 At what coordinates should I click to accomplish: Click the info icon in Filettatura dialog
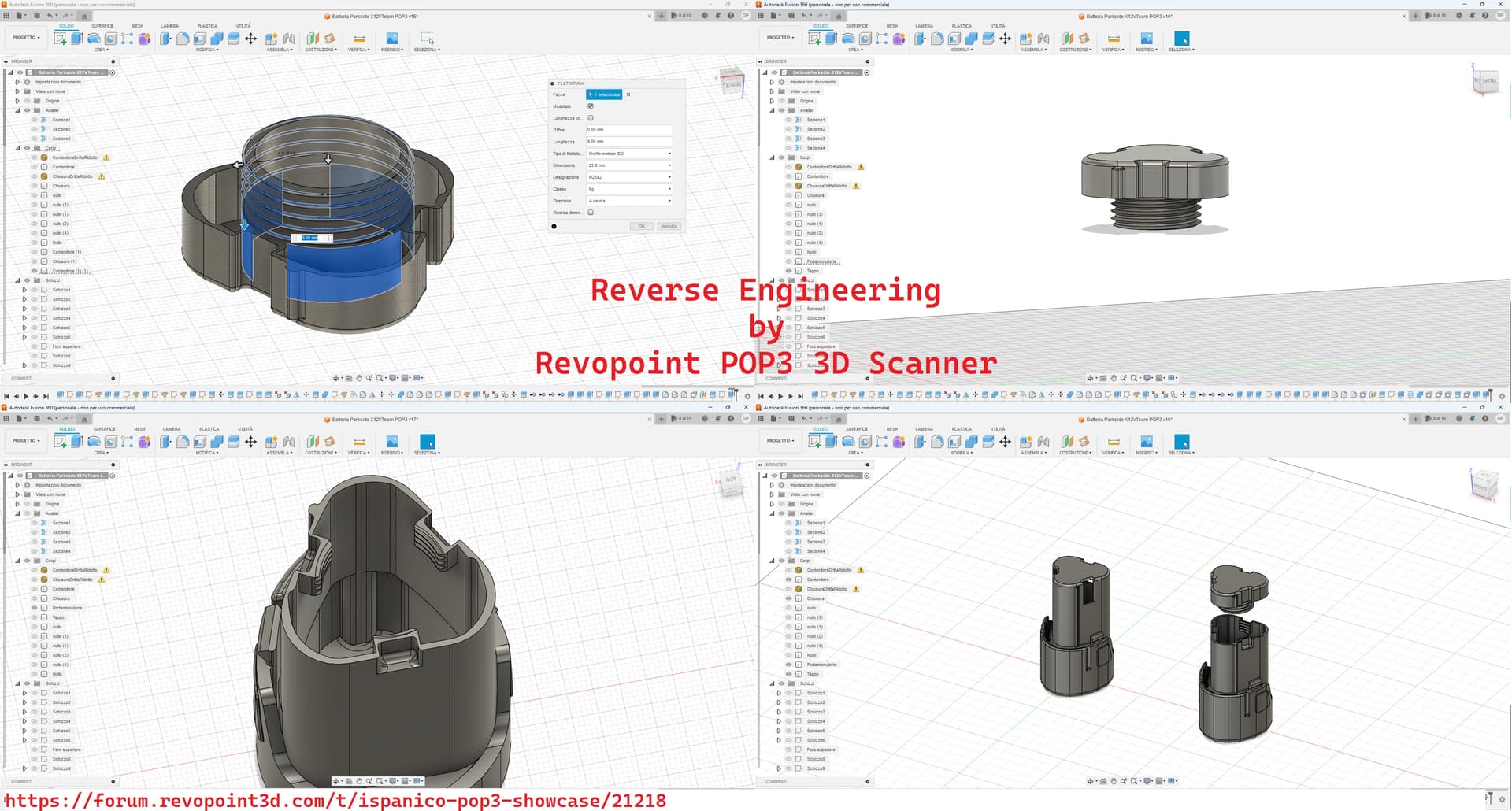click(554, 227)
